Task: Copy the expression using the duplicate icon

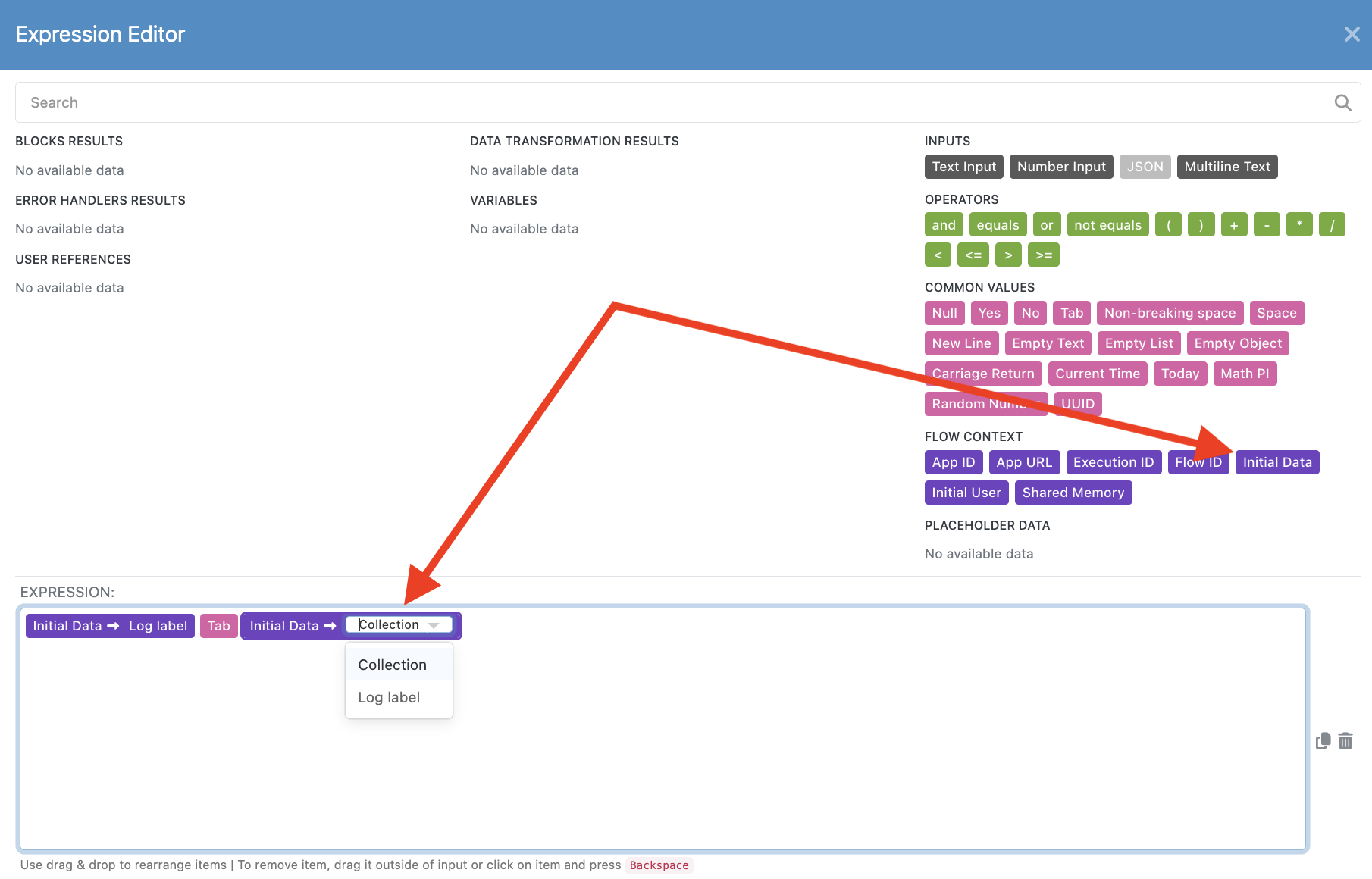Action: tap(1323, 741)
